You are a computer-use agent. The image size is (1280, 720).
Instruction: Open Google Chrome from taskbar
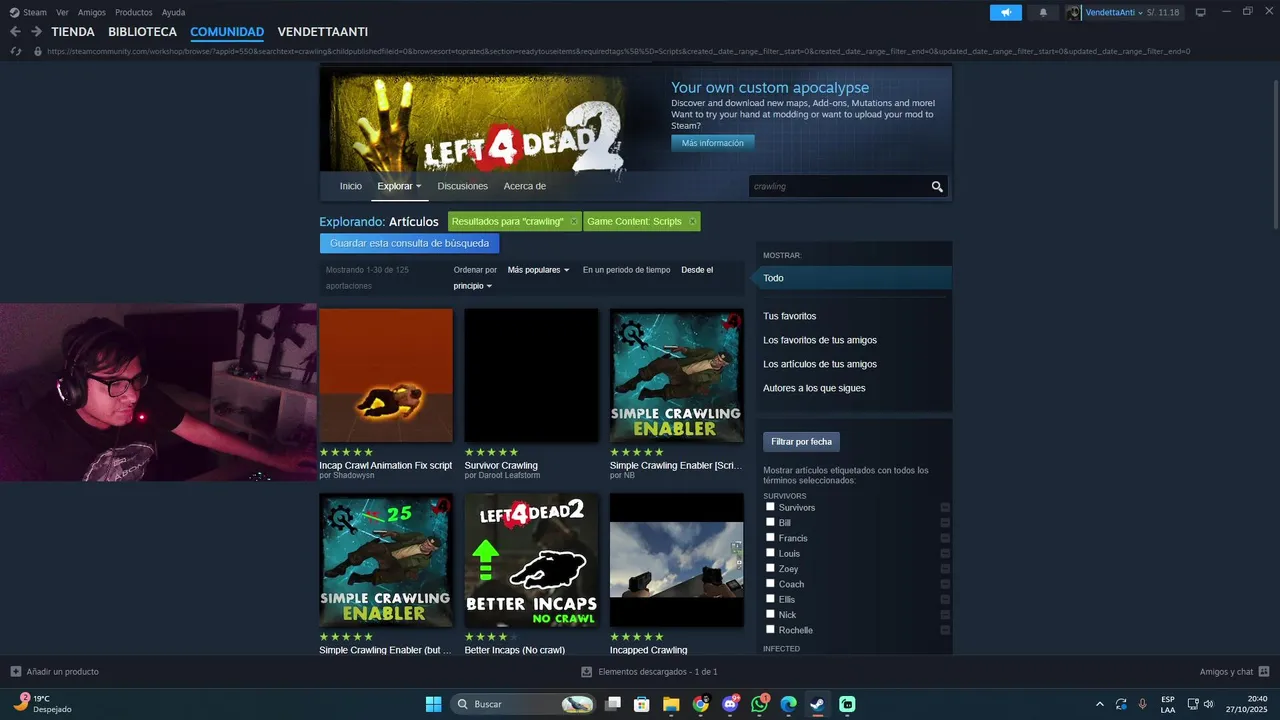coord(700,704)
